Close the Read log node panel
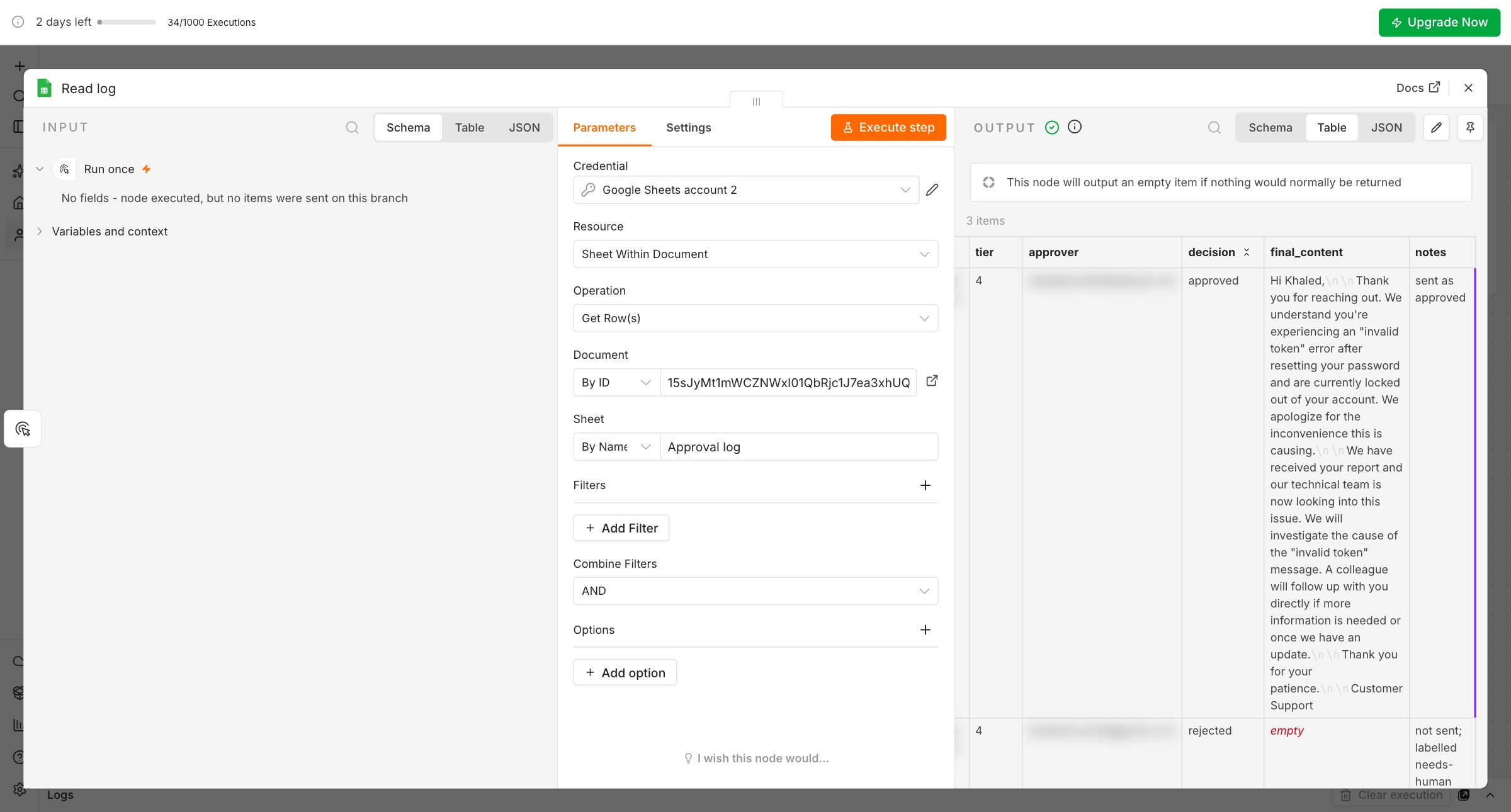 coord(1468,88)
